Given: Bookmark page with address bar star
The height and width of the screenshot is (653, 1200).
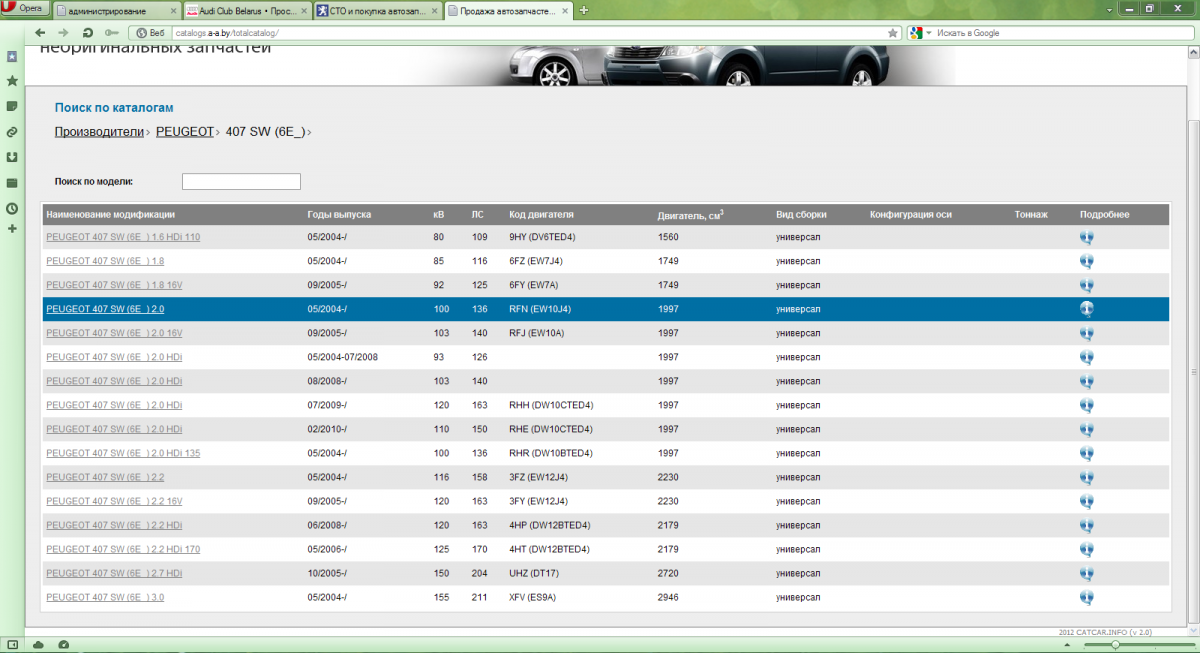Looking at the screenshot, I should point(892,33).
